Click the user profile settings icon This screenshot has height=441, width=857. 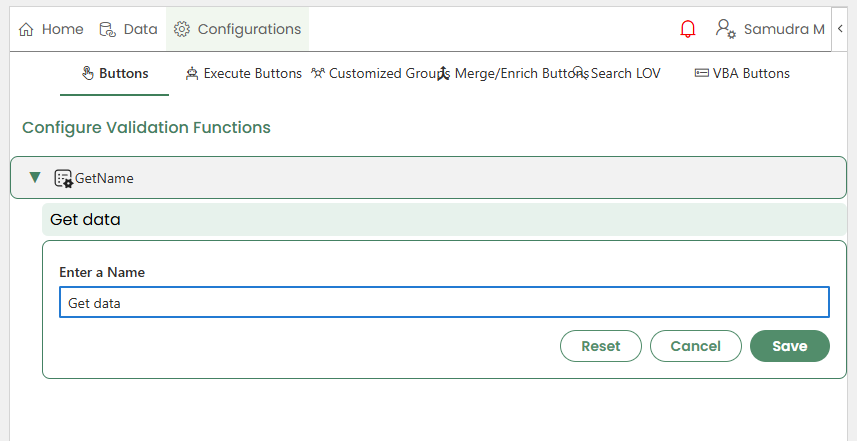tap(726, 29)
